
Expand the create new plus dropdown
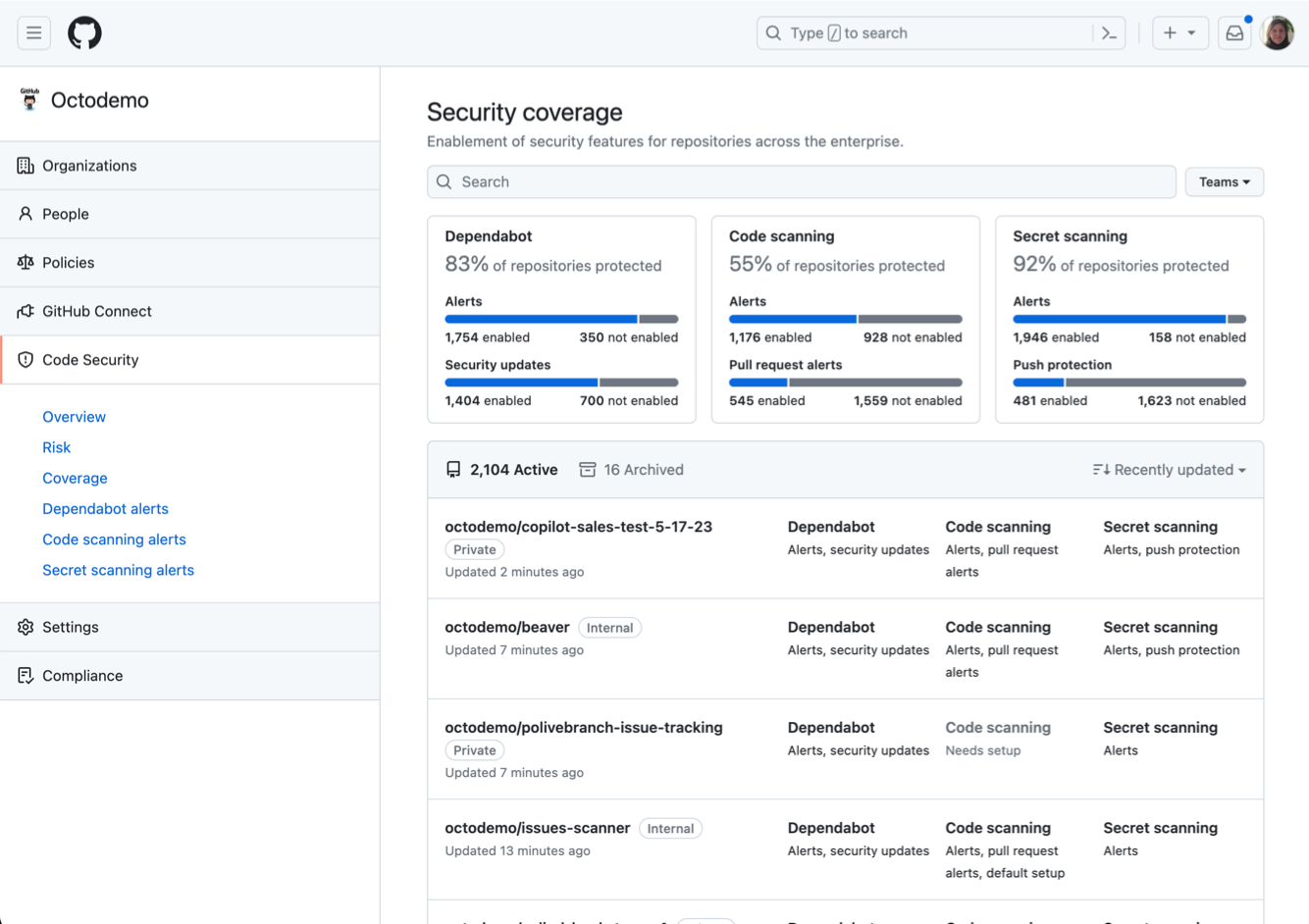[x=1179, y=32]
